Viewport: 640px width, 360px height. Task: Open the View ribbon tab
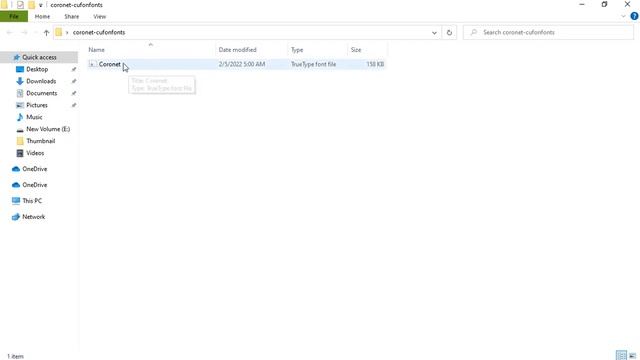click(100, 16)
